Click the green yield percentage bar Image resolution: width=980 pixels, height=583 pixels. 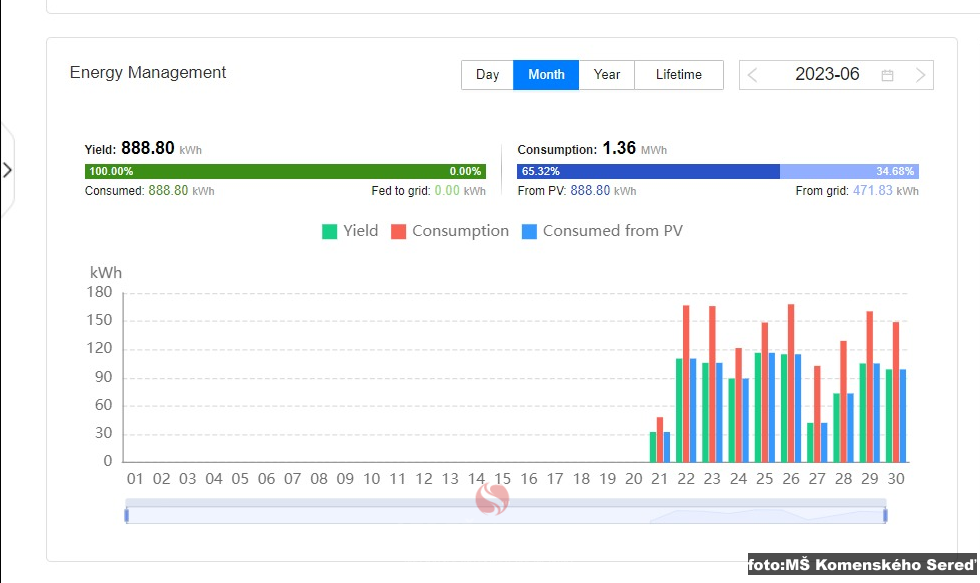coord(285,171)
